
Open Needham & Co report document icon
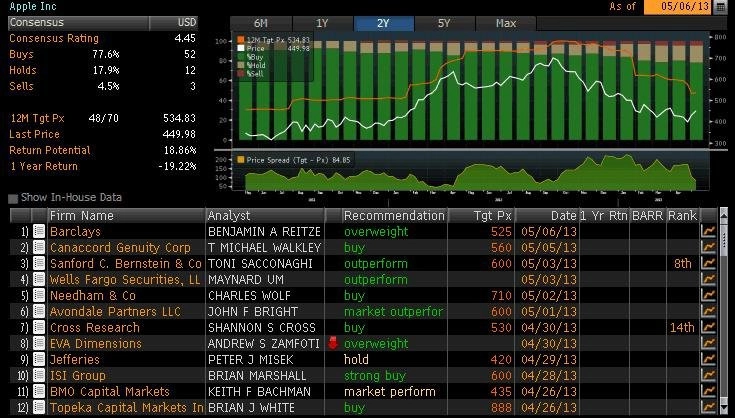pos(39,295)
